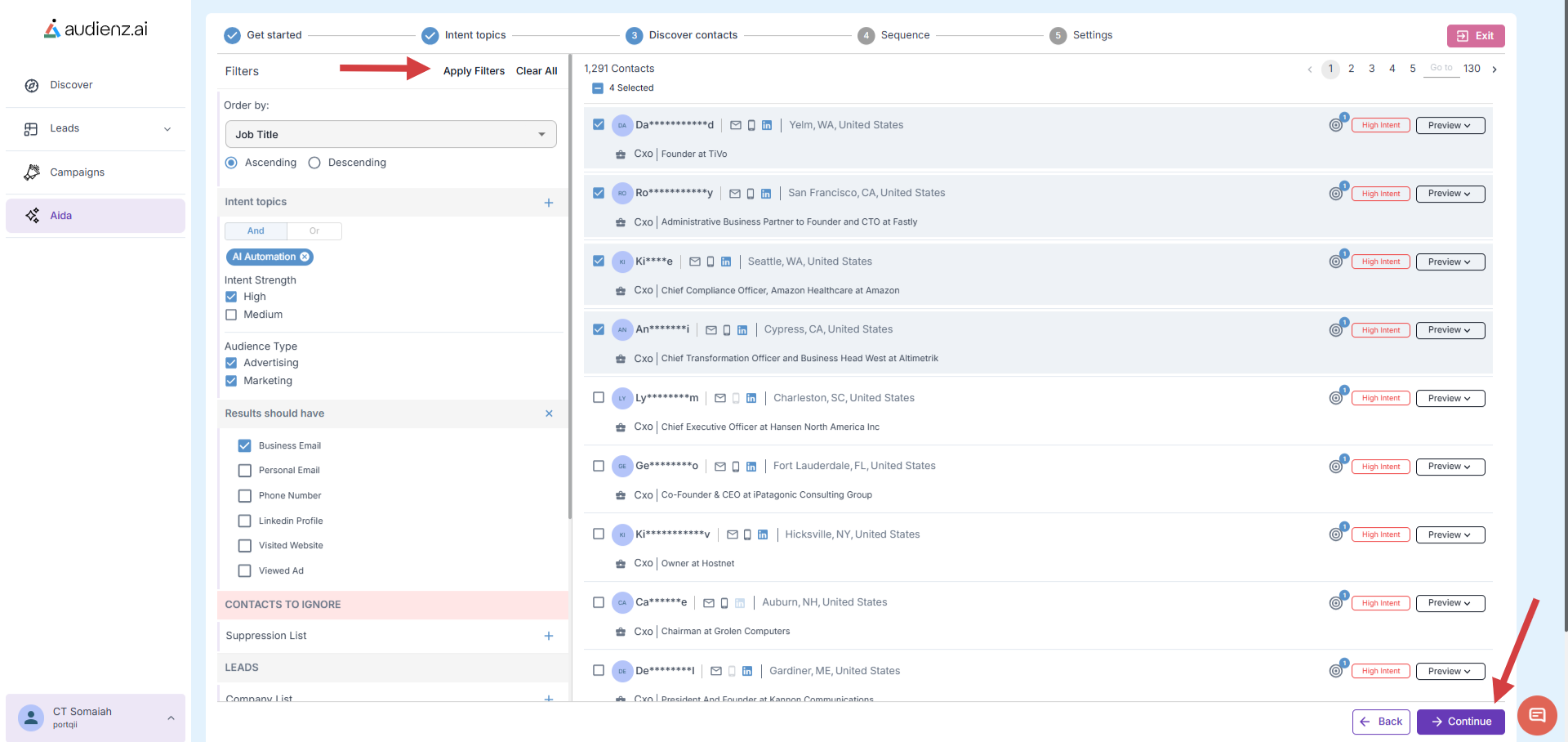The image size is (1568, 742).
Task: Click LinkedIn icon for Ly***m contact
Action: coord(751,399)
